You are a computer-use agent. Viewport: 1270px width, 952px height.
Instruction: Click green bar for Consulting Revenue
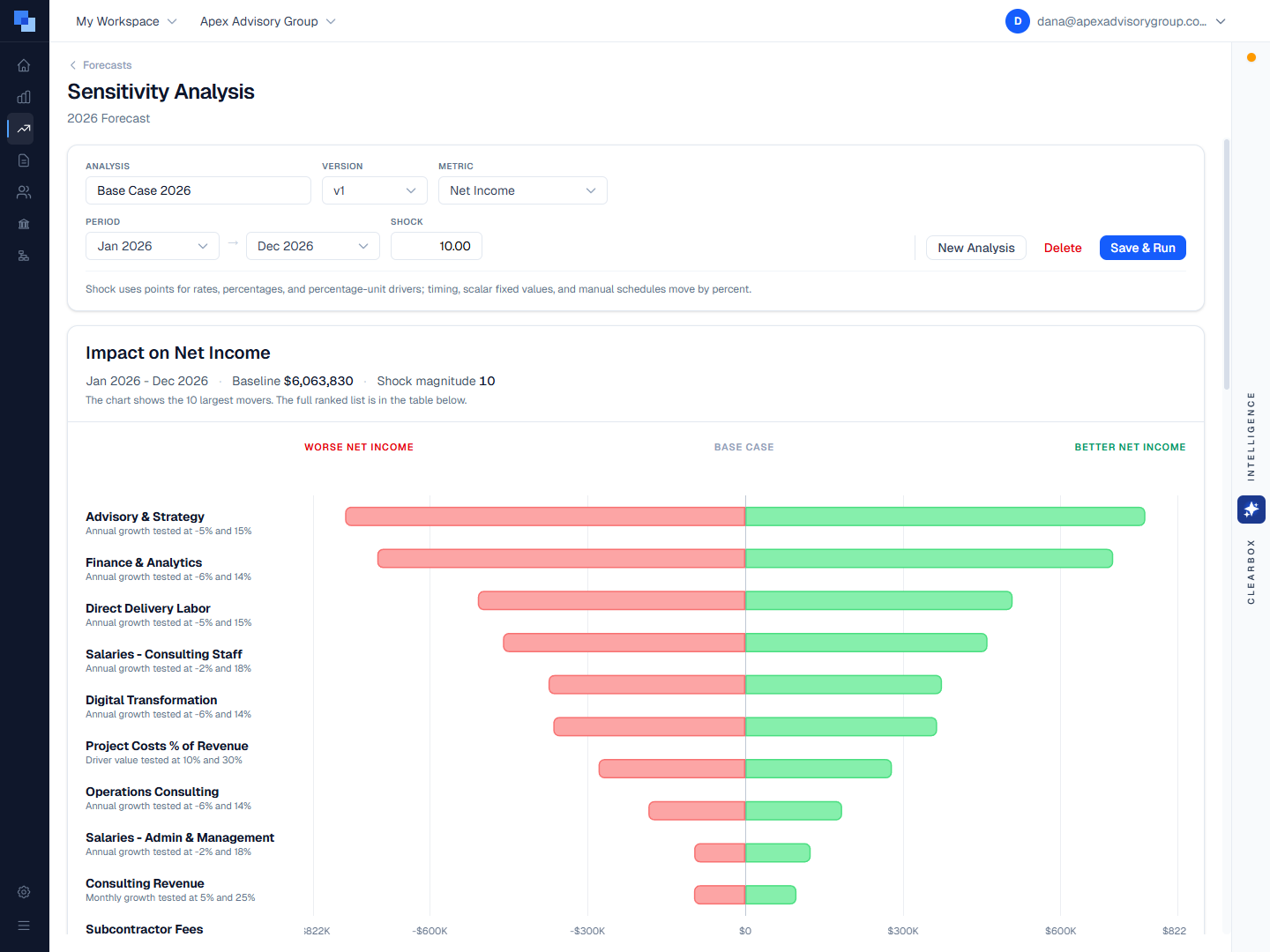(778, 852)
